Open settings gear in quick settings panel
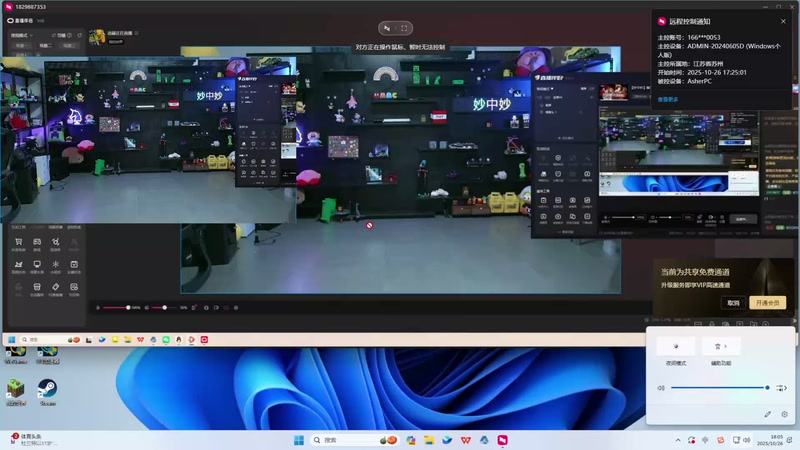The width and height of the screenshot is (800, 450). click(x=785, y=414)
